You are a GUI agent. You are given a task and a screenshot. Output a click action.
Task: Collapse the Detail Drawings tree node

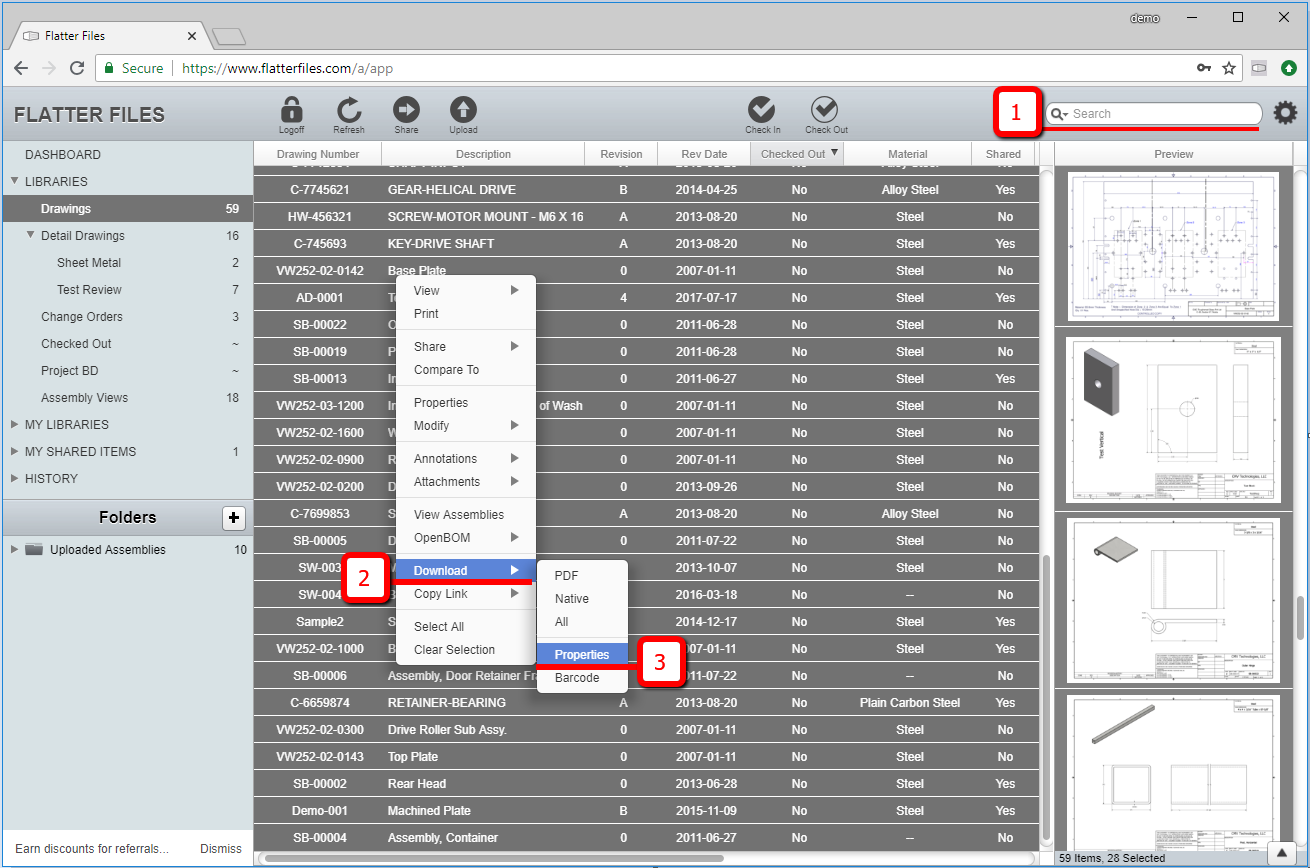(x=31, y=236)
